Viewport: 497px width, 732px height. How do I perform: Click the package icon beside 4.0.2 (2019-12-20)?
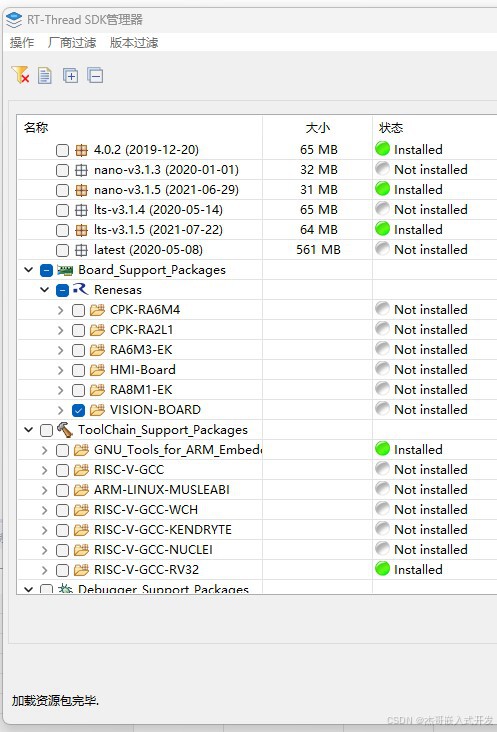81,150
